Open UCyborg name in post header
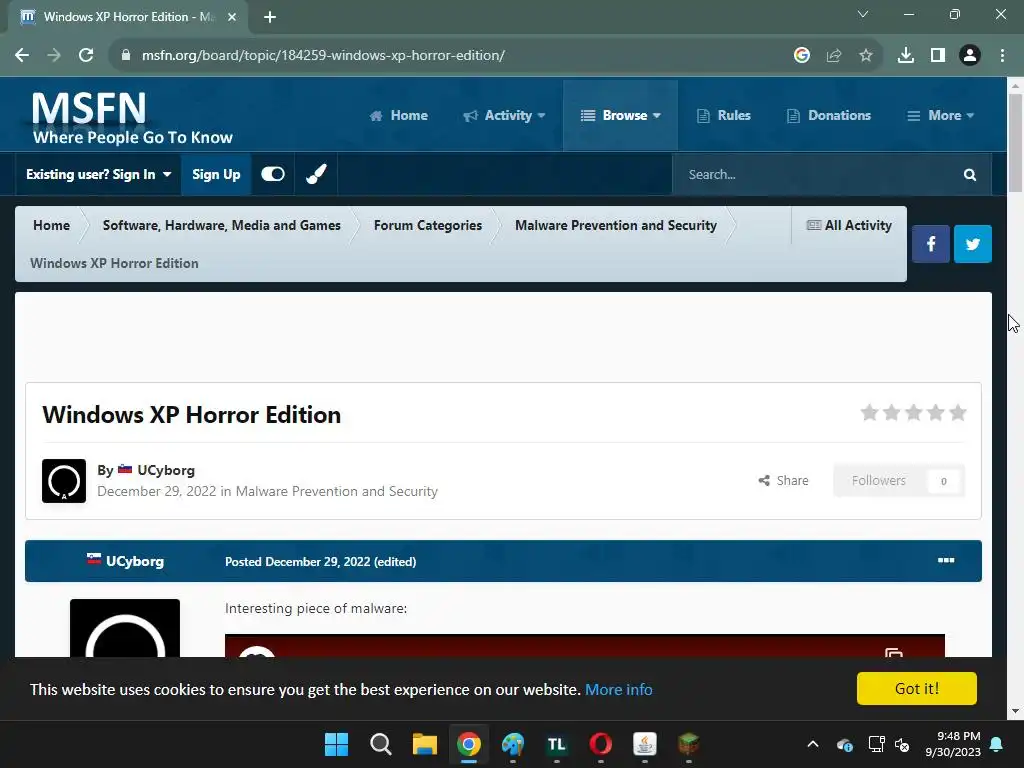 tap(135, 561)
